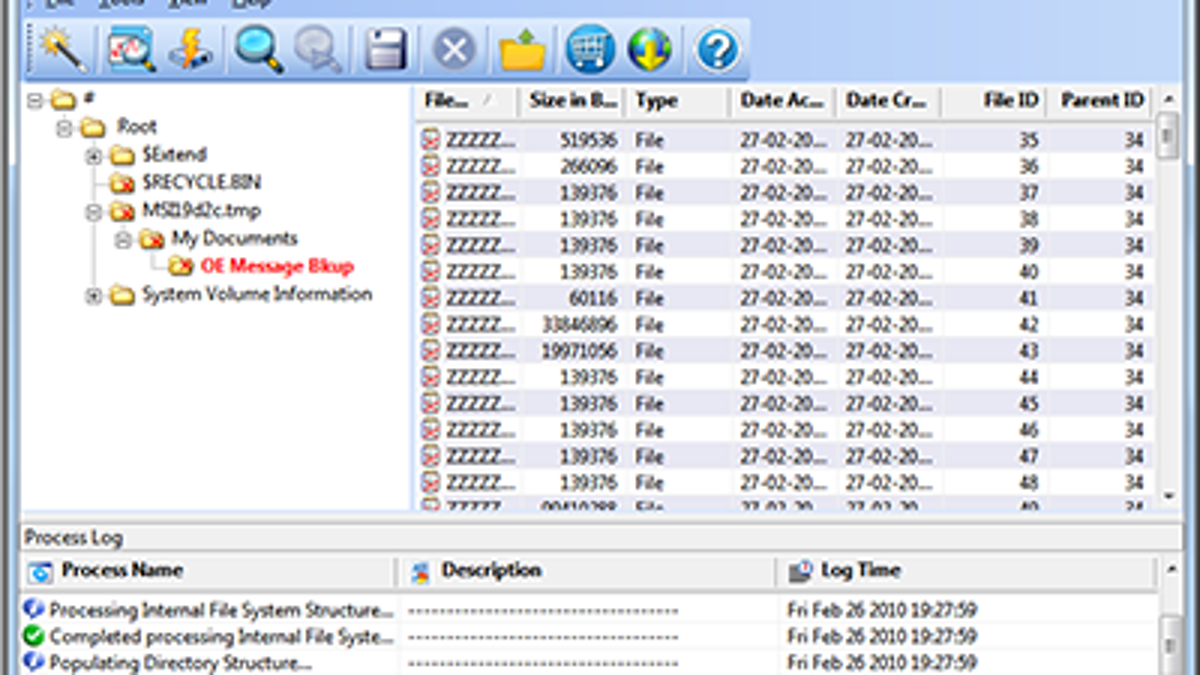Select the size cell 519536
The image size is (1200, 675).
(x=587, y=140)
